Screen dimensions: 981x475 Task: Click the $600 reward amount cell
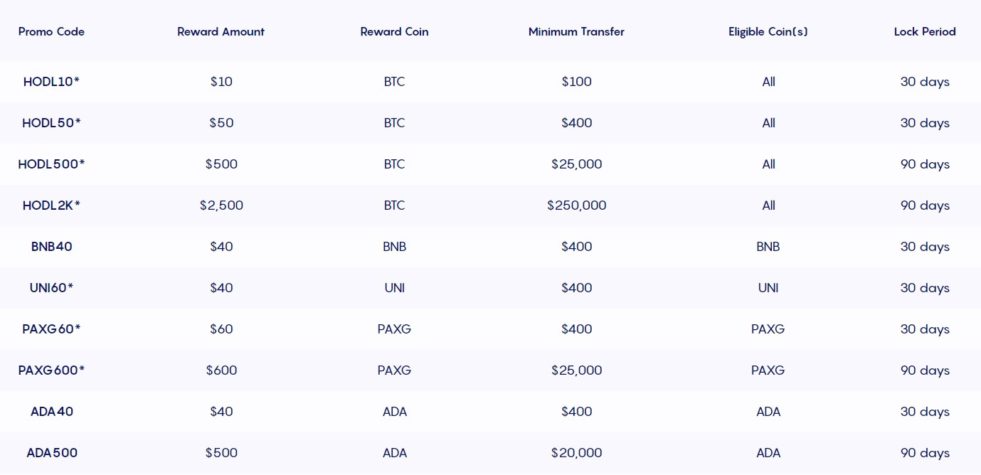tap(221, 371)
